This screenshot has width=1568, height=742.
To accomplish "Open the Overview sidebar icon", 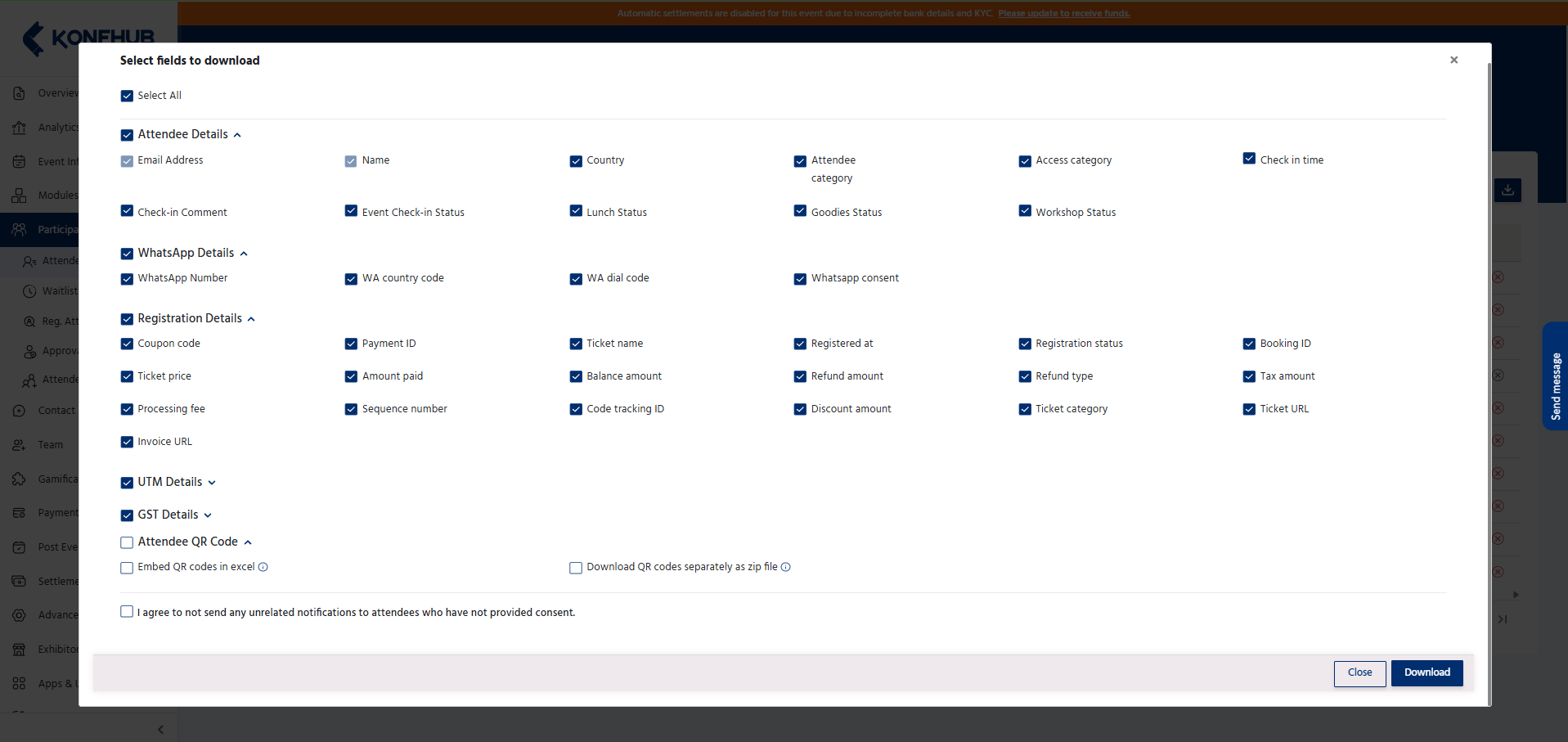I will click(20, 93).
